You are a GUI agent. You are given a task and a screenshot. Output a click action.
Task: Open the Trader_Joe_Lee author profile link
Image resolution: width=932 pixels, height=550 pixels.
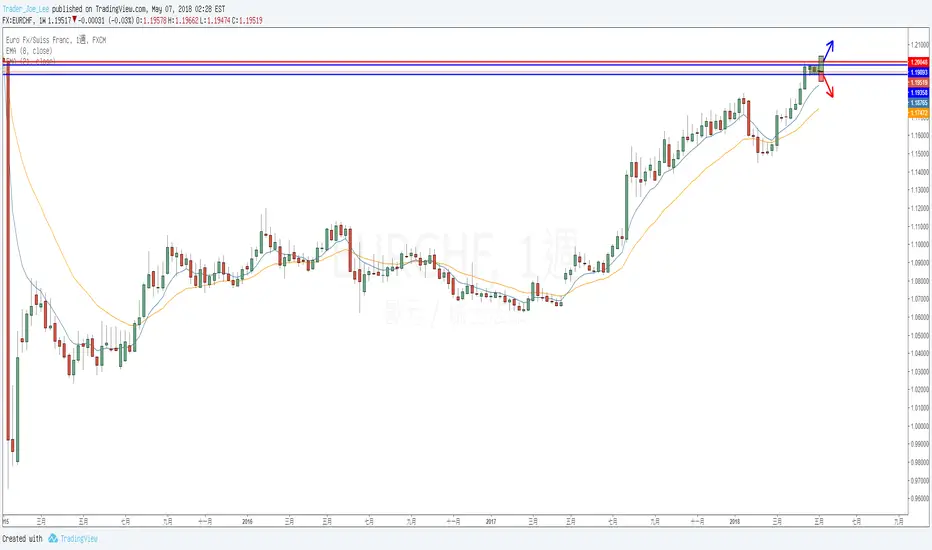pyautogui.click(x=26, y=9)
